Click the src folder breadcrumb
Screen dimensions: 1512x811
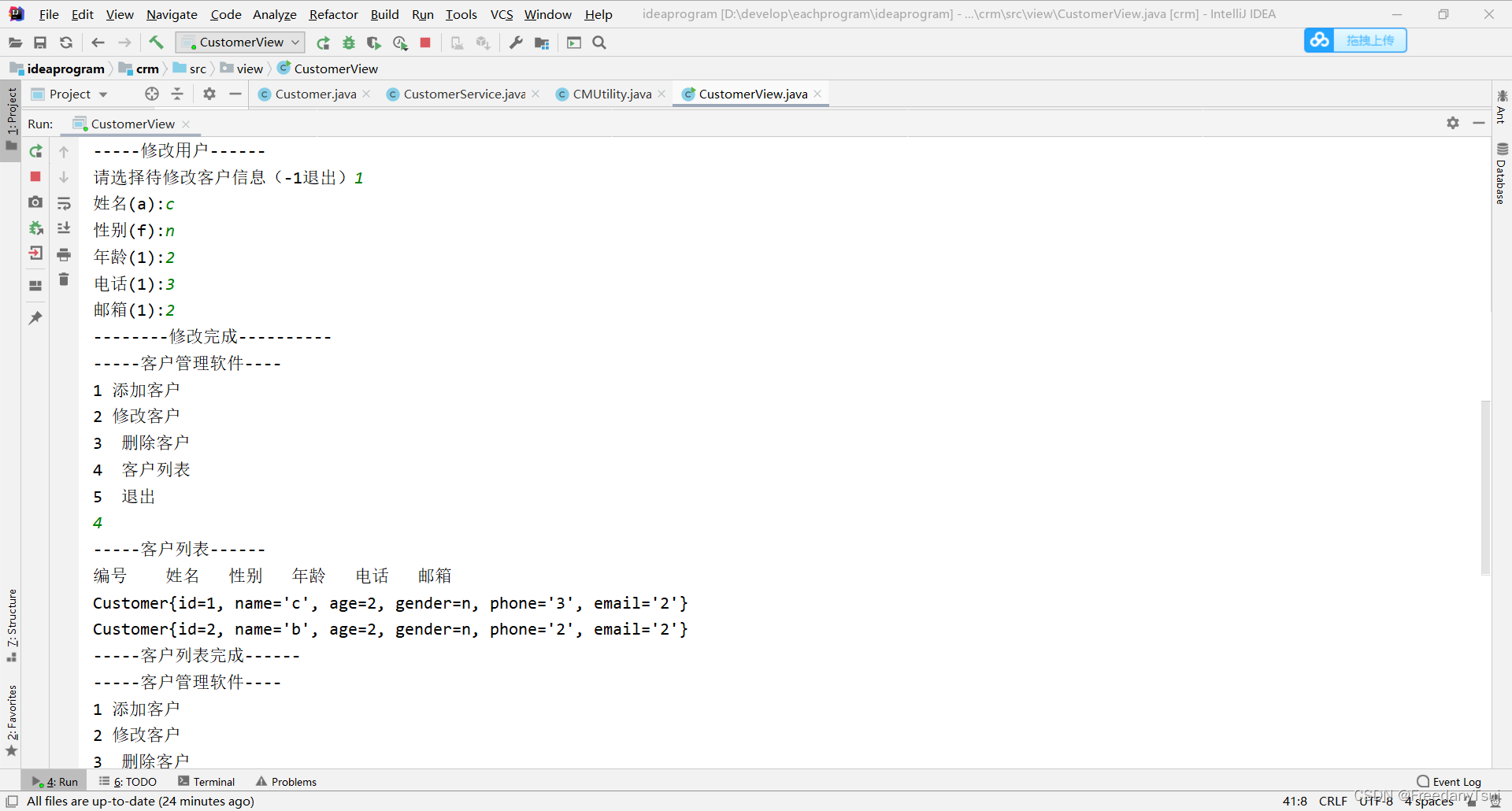click(x=190, y=69)
